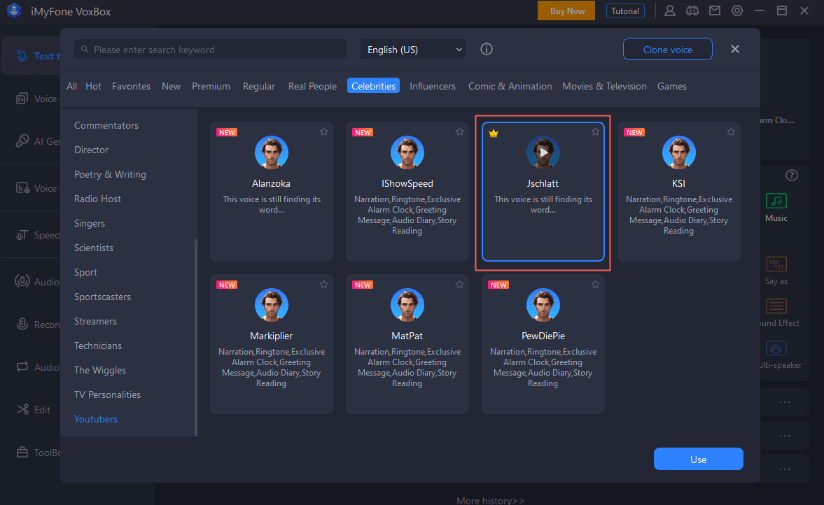Toggle favorite star on PewDiePie card
Image resolution: width=824 pixels, height=505 pixels.
tap(595, 284)
